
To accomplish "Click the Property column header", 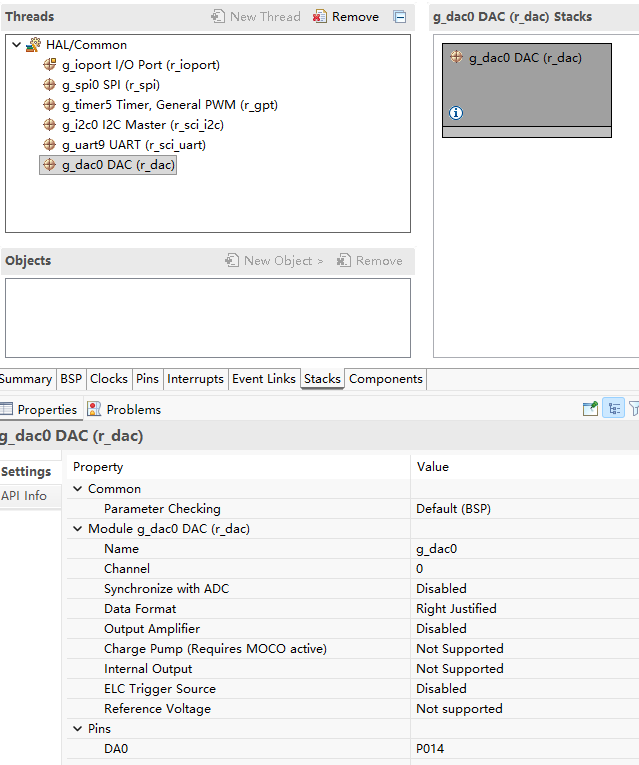I will coord(239,467).
